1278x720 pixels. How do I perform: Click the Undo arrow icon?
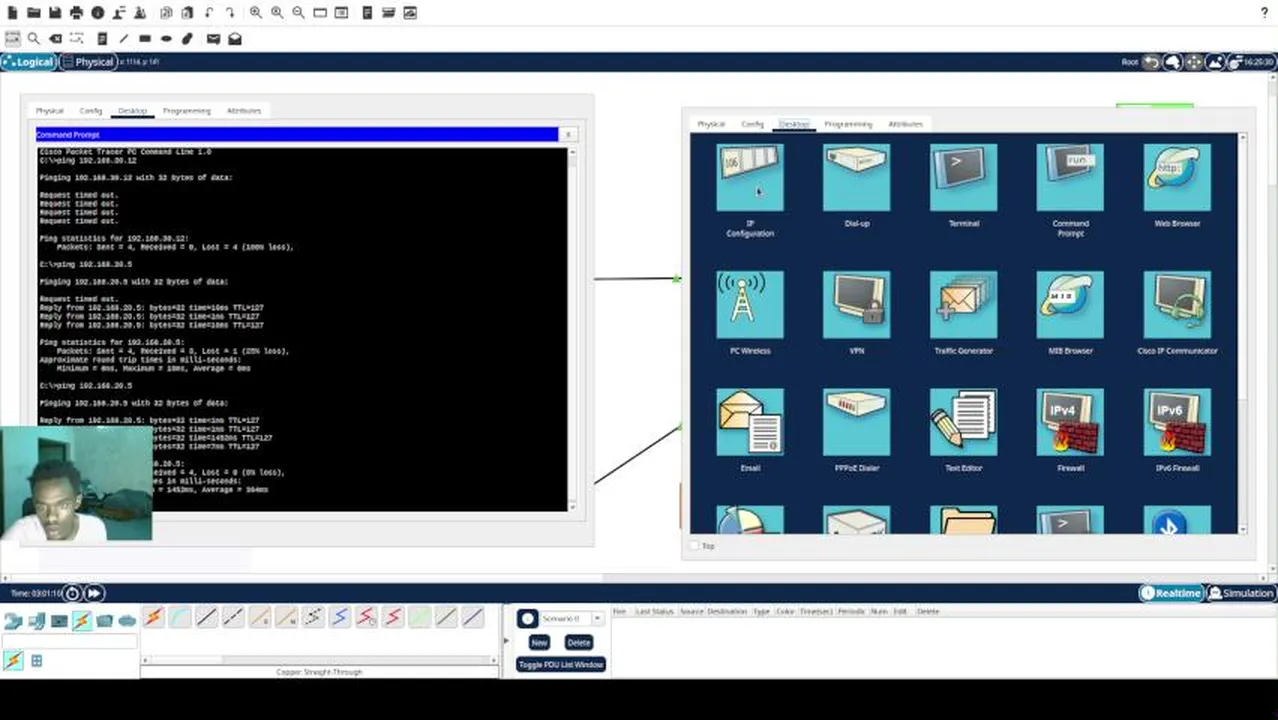209,13
